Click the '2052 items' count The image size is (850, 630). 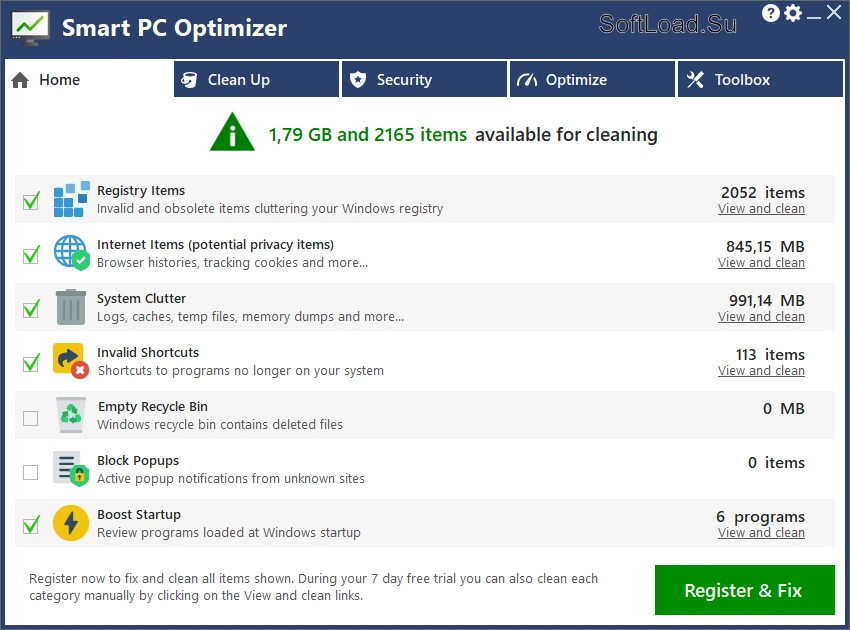763,192
